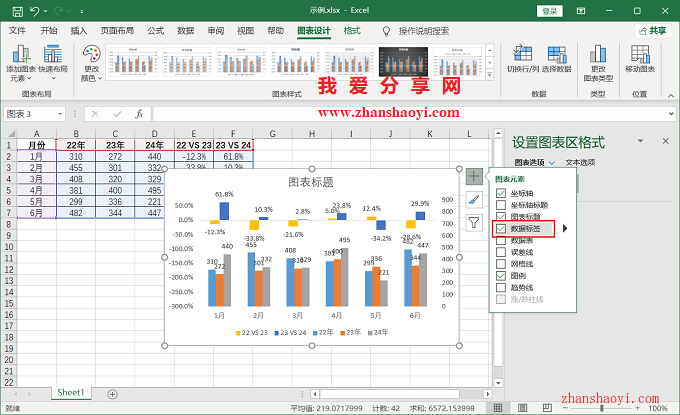Select the dark chart style thumbnail
Screen dimensions: 680x415
[403, 62]
